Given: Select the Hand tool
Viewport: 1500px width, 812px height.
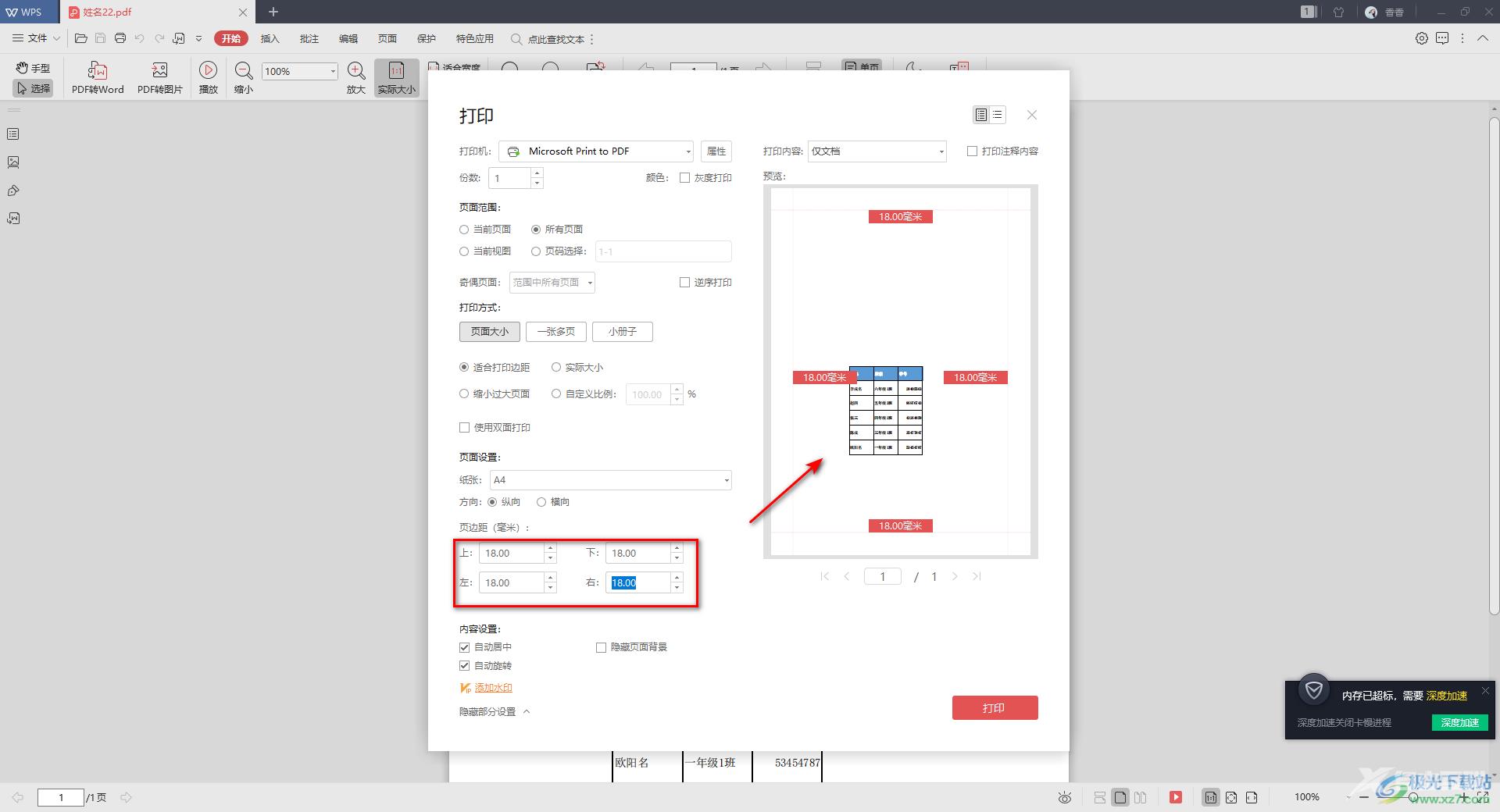Looking at the screenshot, I should (33, 68).
